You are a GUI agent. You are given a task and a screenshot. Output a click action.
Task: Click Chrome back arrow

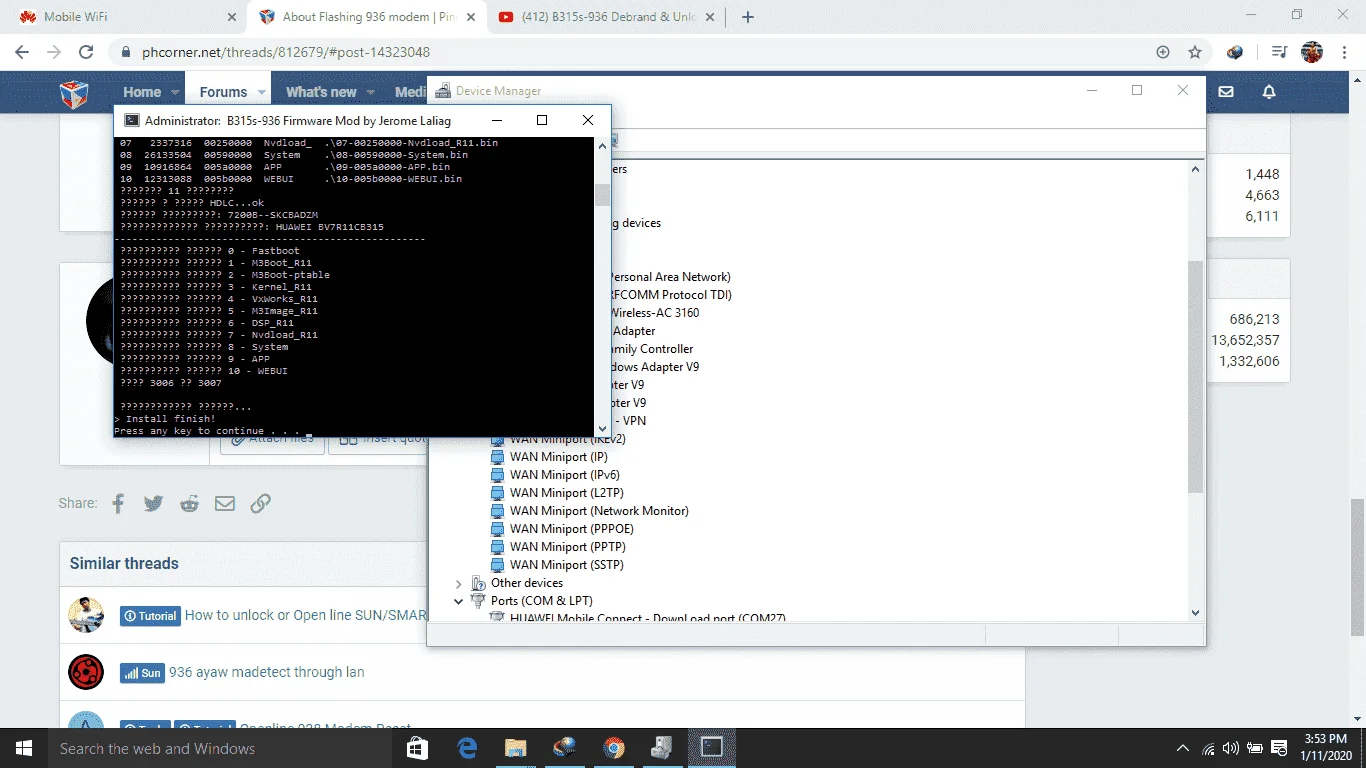coord(22,52)
